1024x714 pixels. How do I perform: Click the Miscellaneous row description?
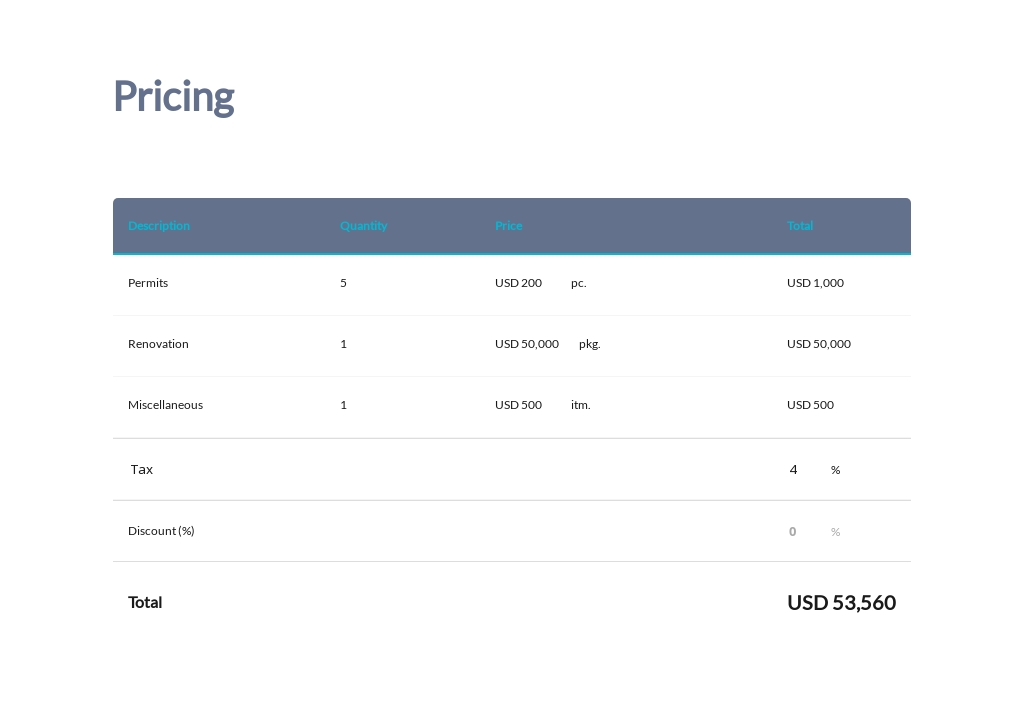(165, 404)
